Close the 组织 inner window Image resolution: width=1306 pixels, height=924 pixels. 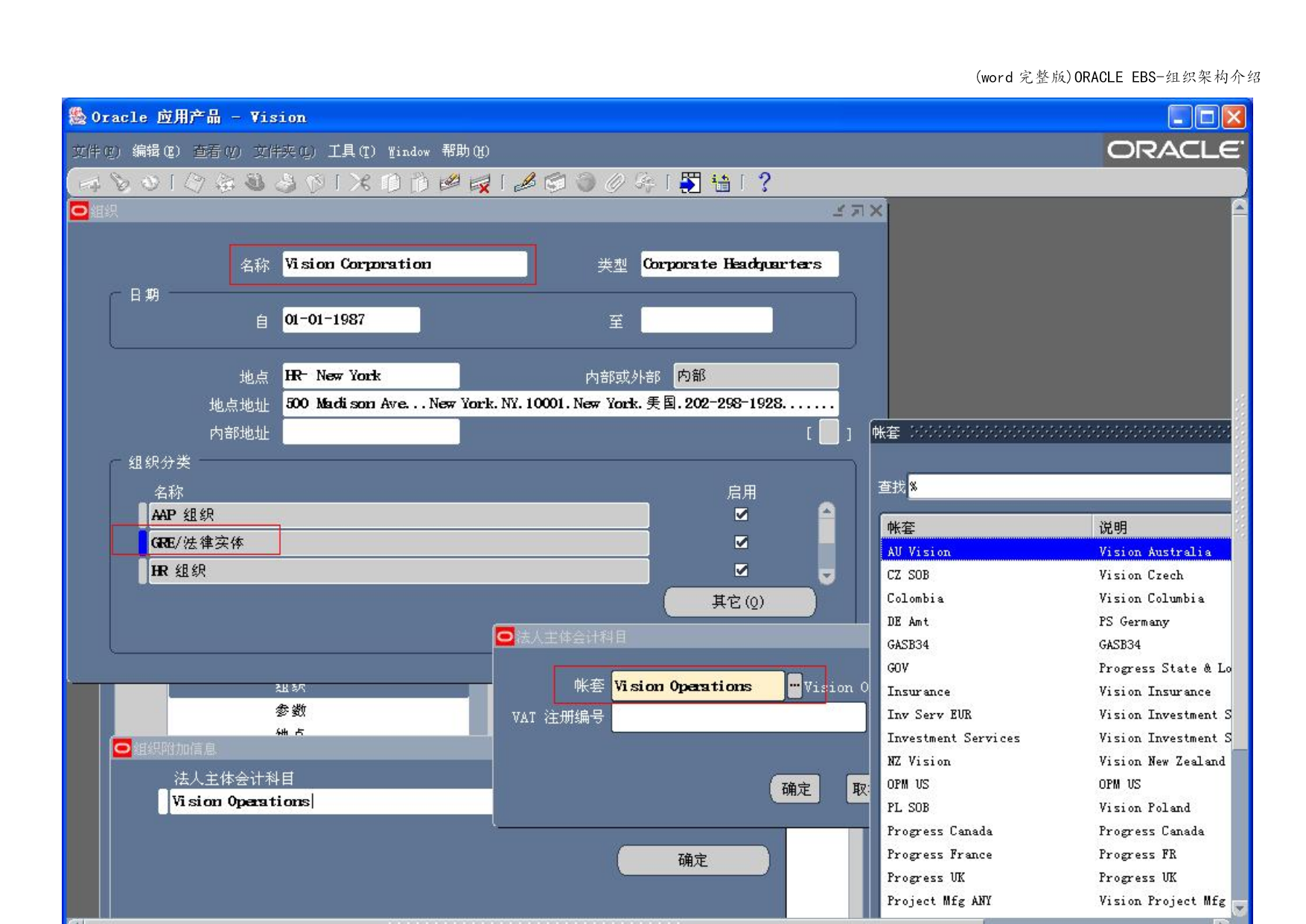pyautogui.click(x=876, y=211)
